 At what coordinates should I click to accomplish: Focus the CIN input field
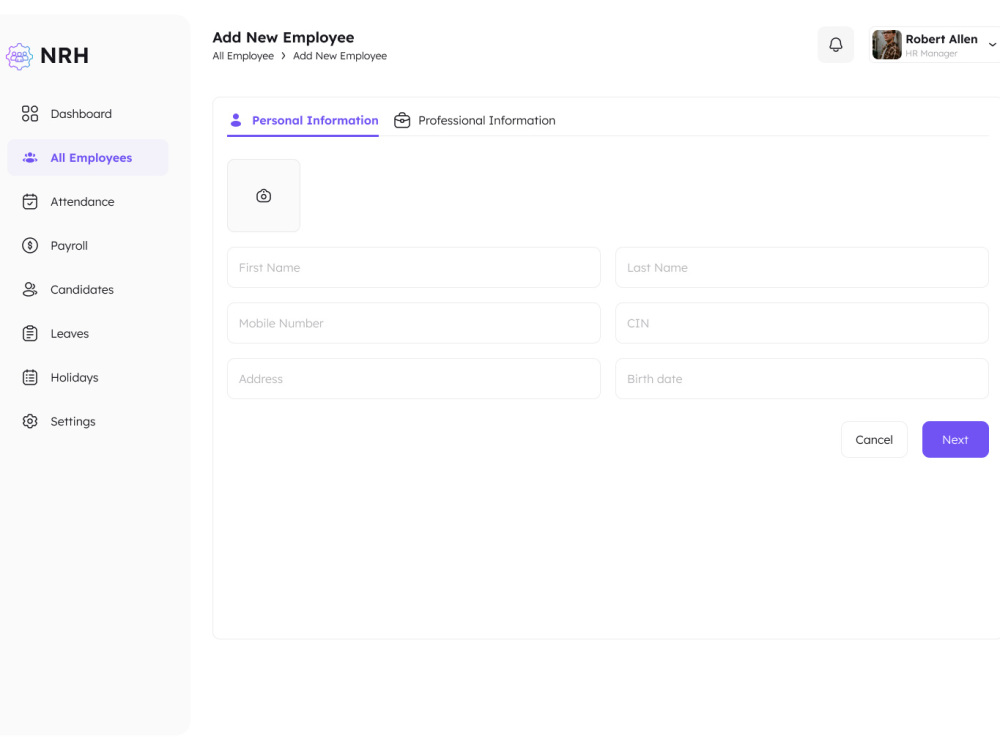pos(802,323)
